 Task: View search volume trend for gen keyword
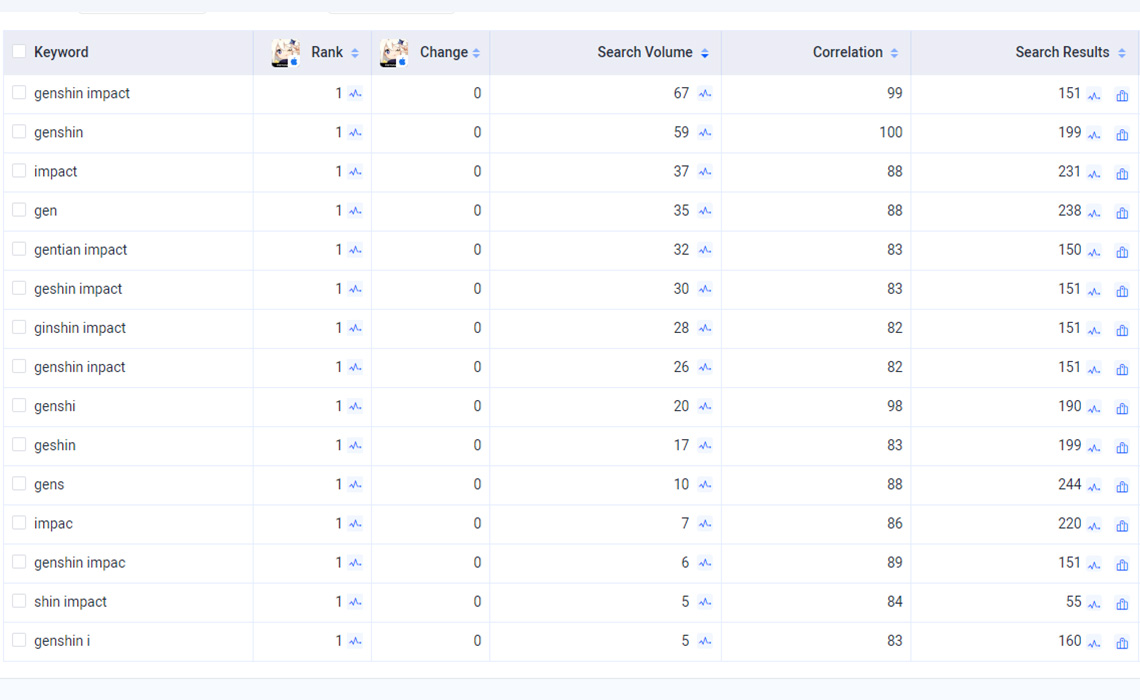[x=705, y=211]
